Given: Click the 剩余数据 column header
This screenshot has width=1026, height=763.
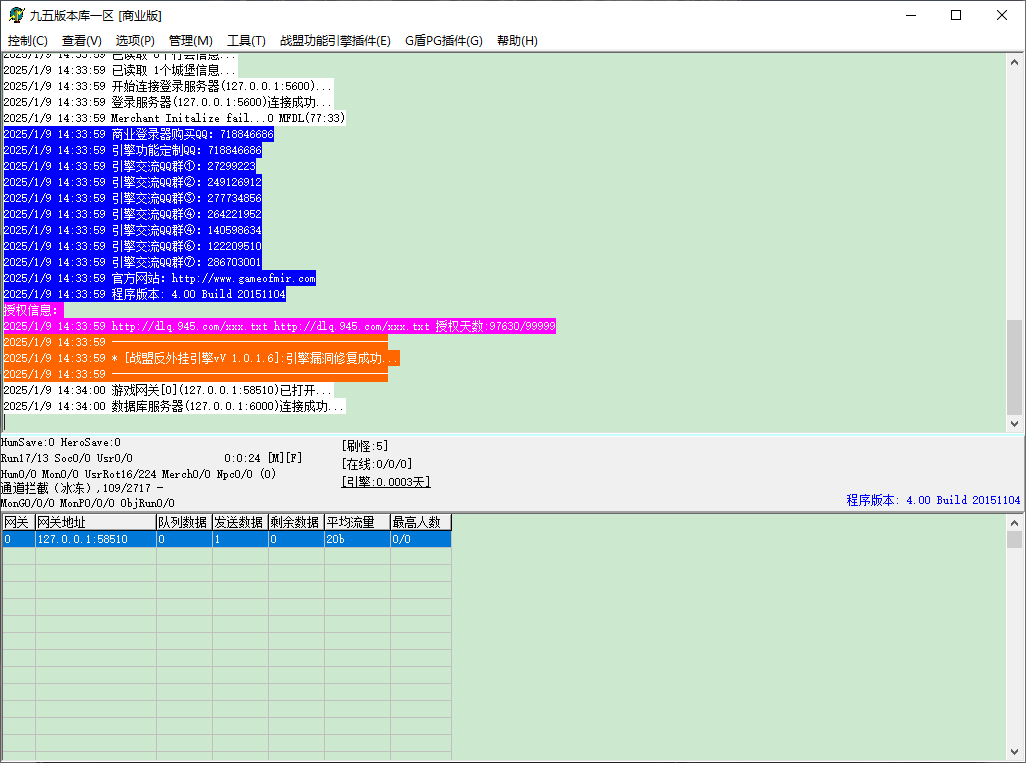Looking at the screenshot, I should click(296, 522).
